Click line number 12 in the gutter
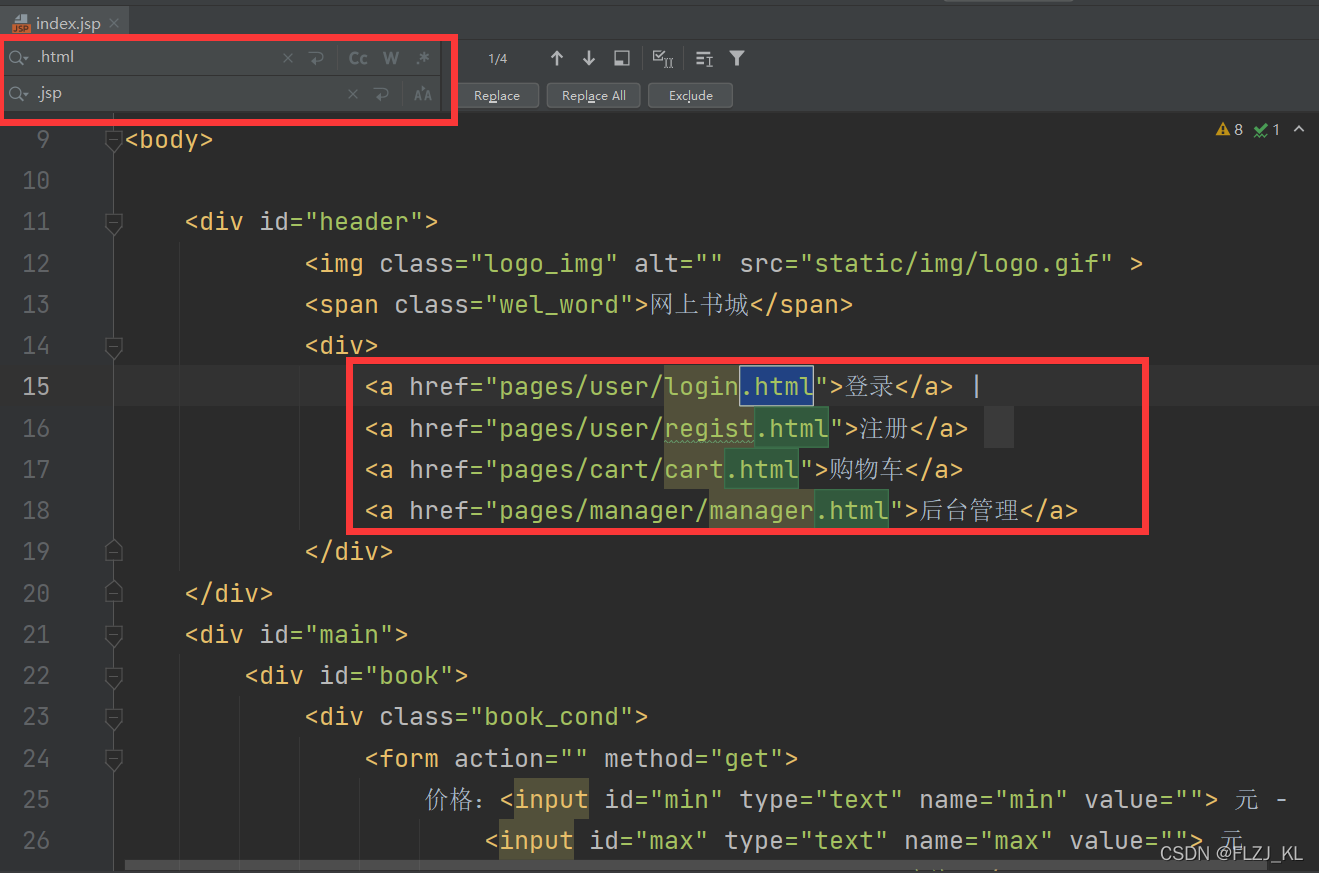 pyautogui.click(x=36, y=264)
